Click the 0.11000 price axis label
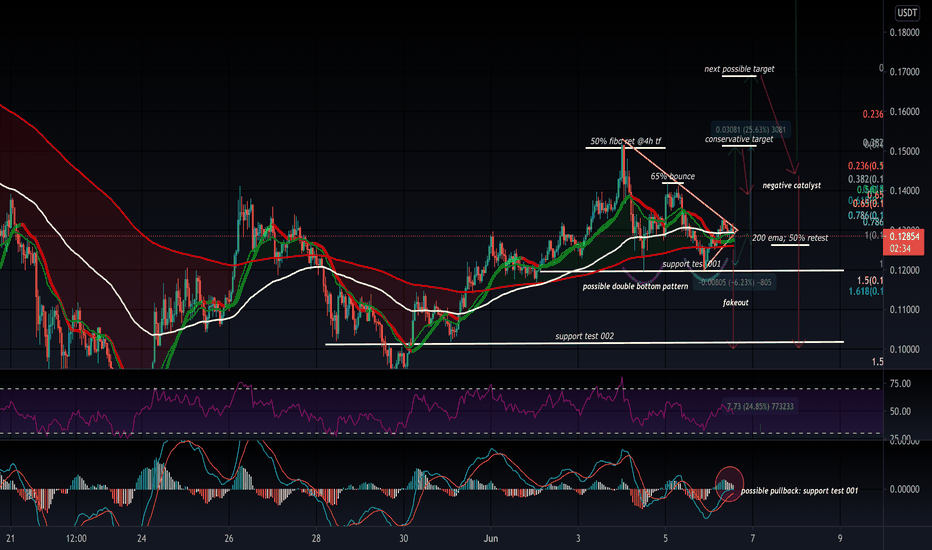This screenshot has width=932, height=550. (x=904, y=310)
